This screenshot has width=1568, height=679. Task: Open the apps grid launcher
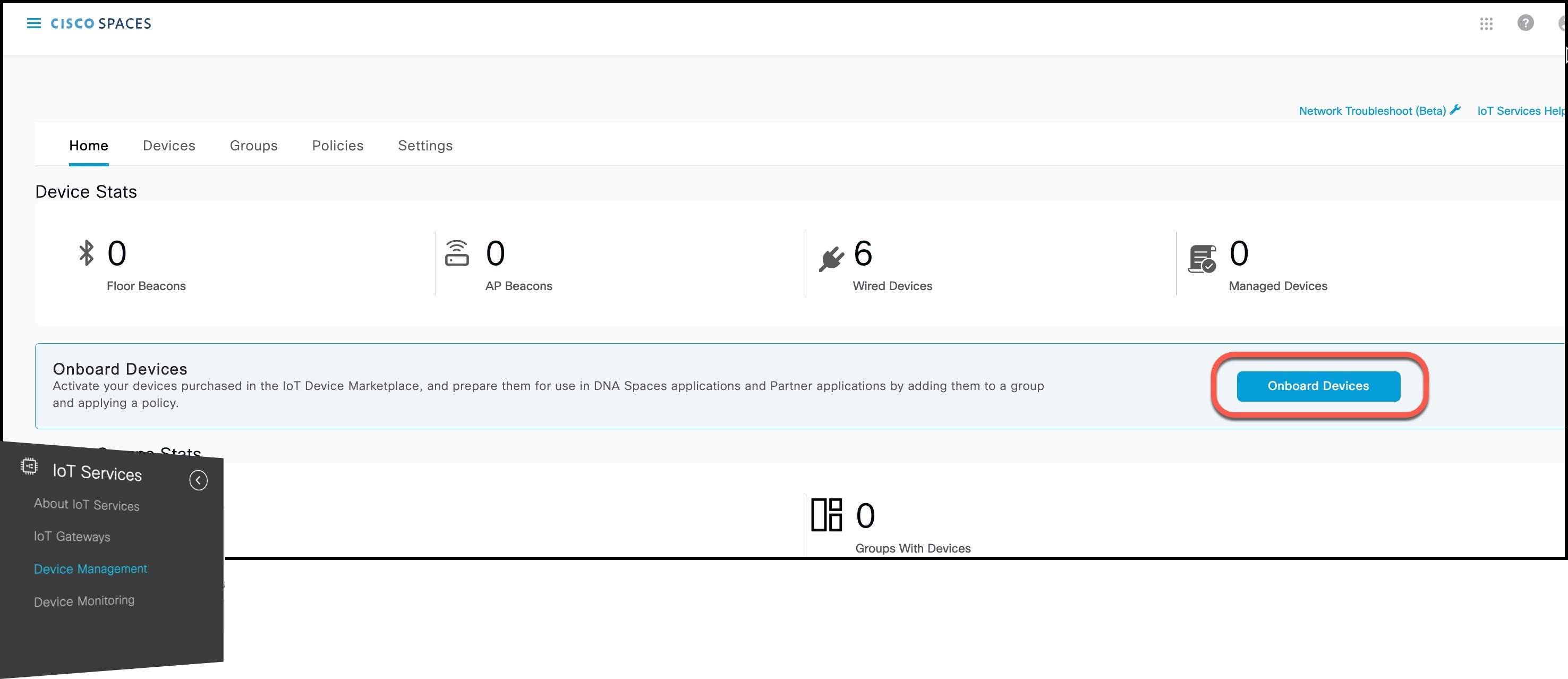coord(1486,24)
